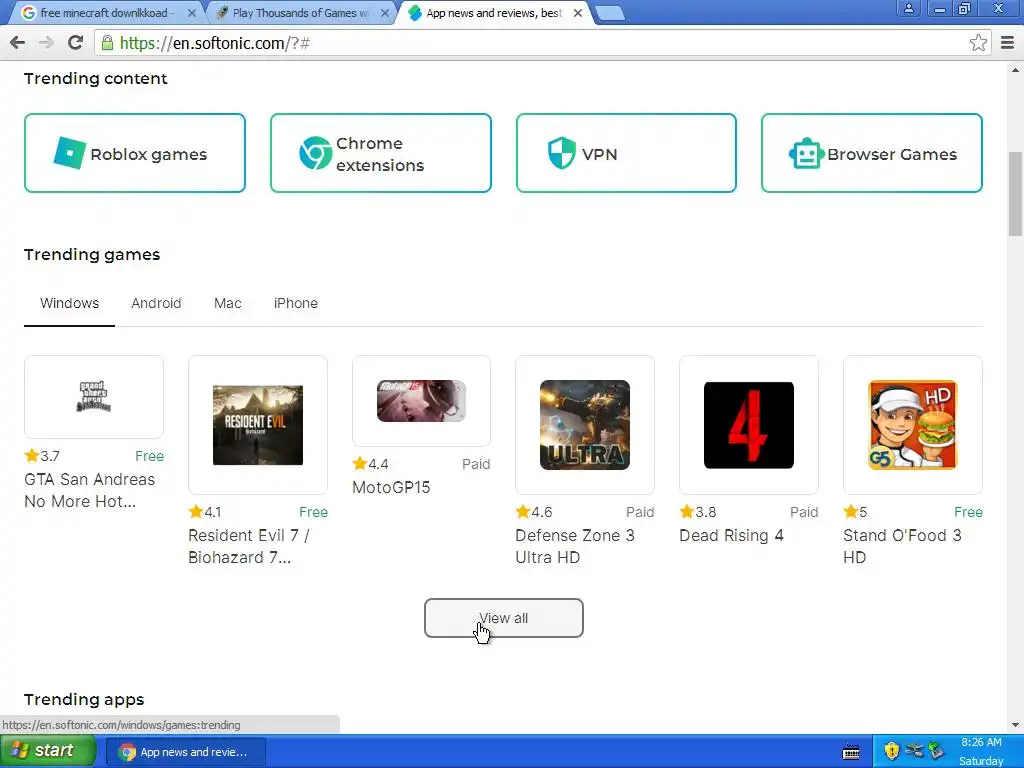Click the taskbar clock showing 8:26 AM

click(981, 743)
